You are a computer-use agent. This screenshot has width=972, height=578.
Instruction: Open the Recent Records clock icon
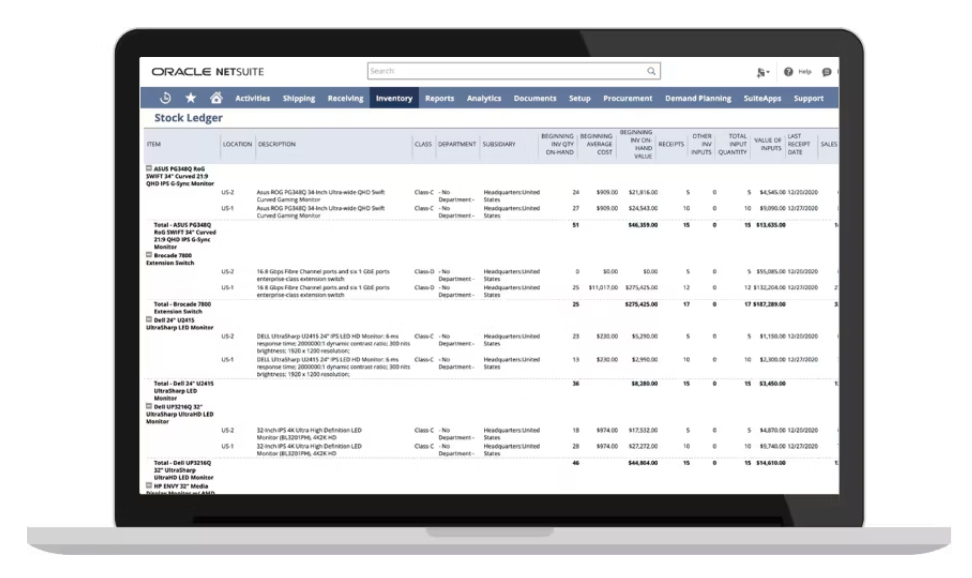(x=166, y=98)
